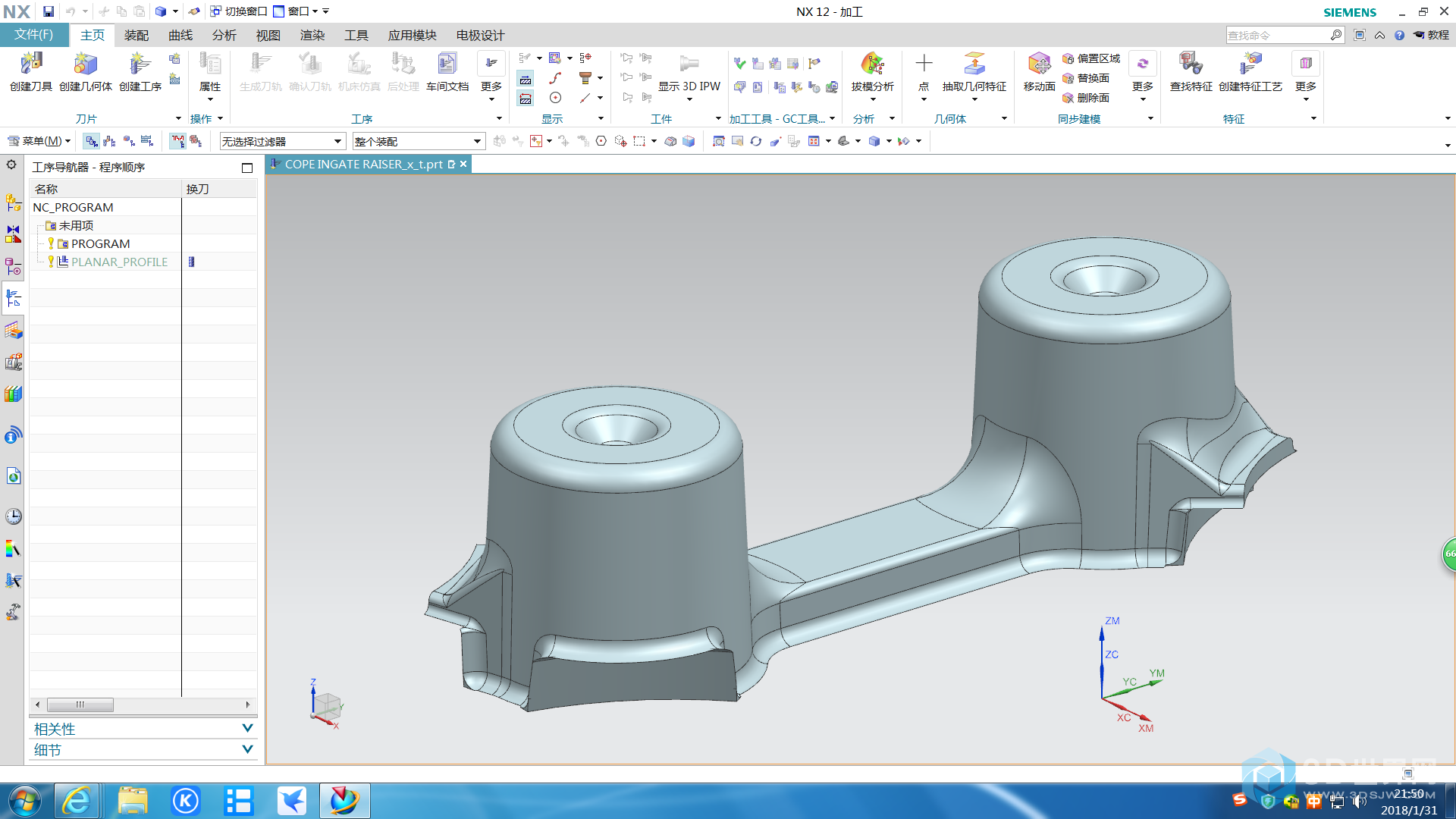The width and height of the screenshot is (1456, 819).
Task: Click 更多 in the 特征 group
Action: point(1306,76)
